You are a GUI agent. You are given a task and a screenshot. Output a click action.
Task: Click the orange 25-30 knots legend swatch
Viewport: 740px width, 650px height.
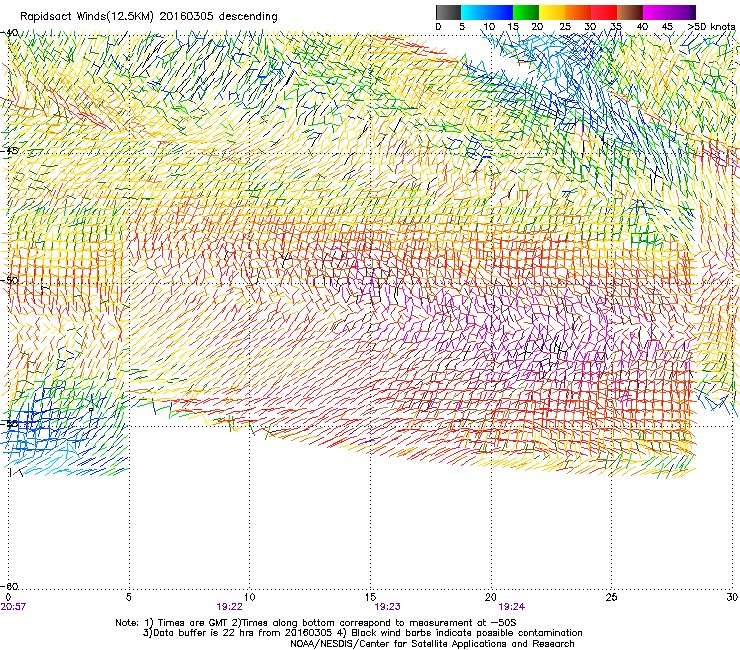click(x=578, y=12)
